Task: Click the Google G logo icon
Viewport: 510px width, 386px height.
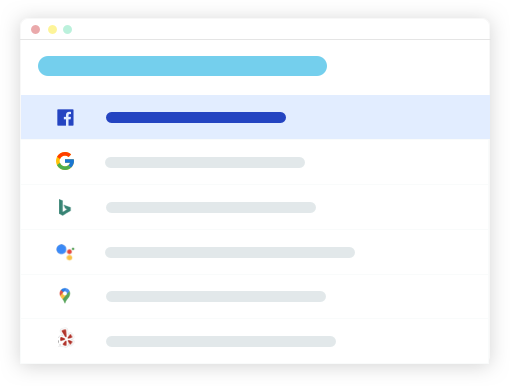Action: coord(65,161)
